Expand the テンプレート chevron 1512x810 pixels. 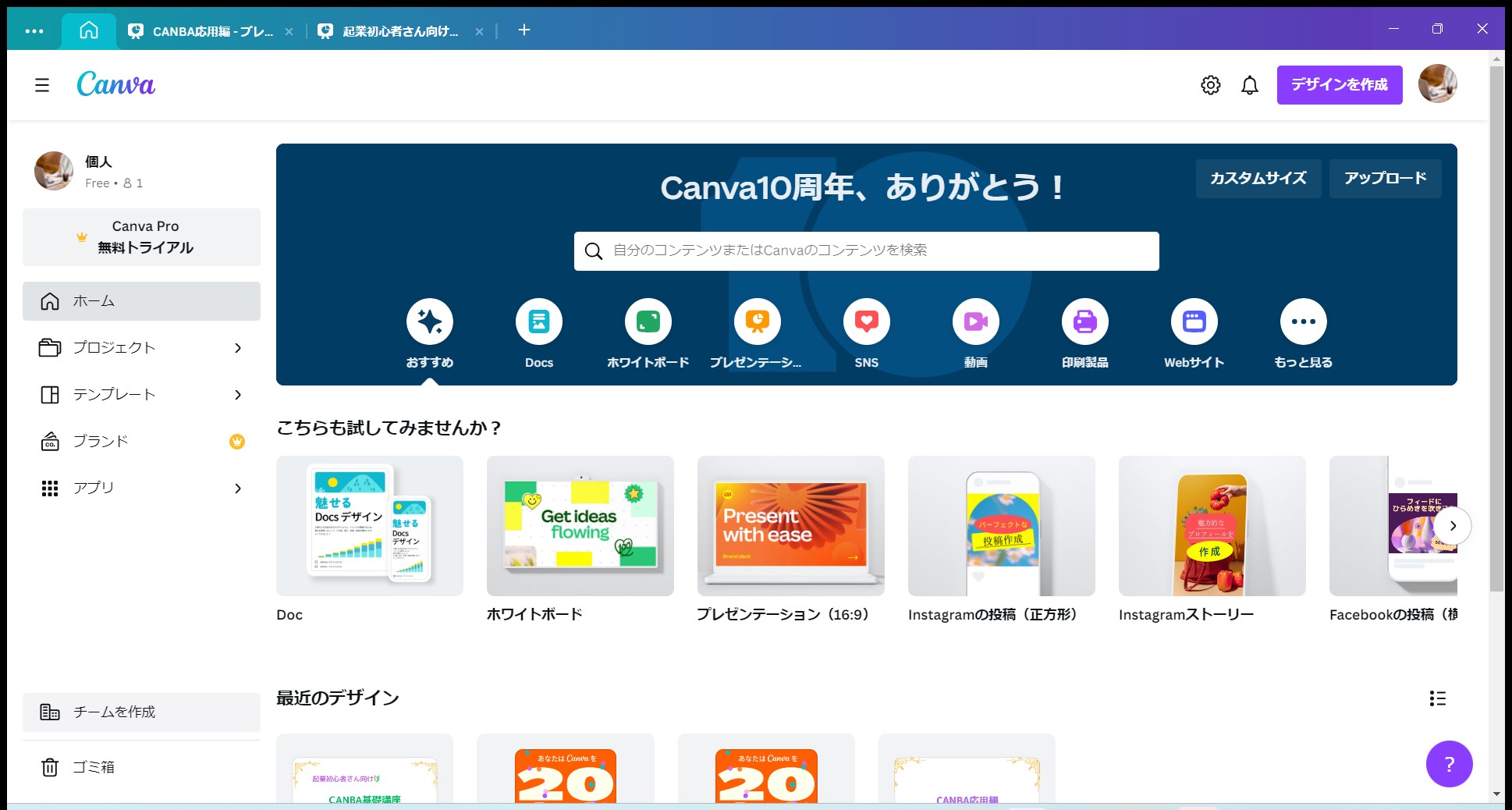pyautogui.click(x=238, y=395)
